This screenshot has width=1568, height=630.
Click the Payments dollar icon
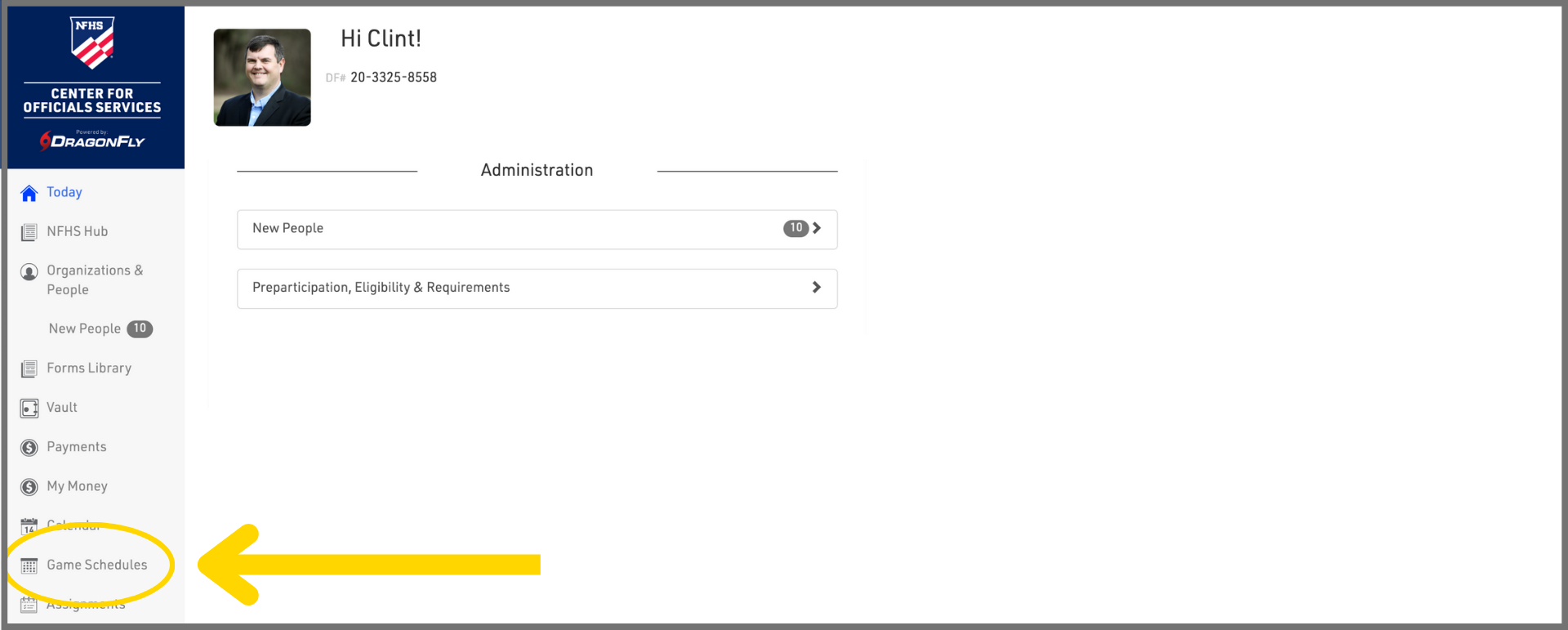[x=29, y=448]
